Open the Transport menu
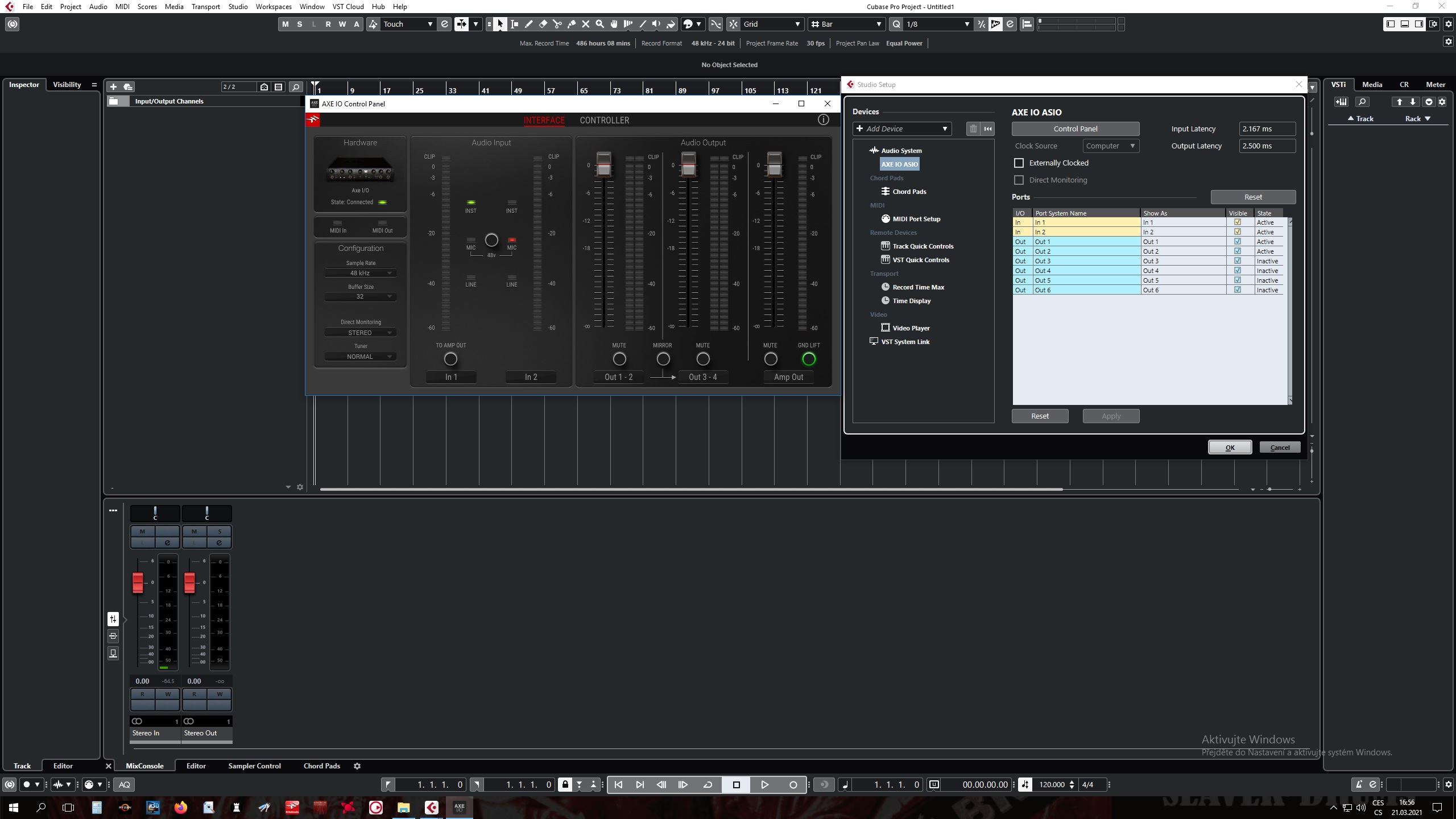1456x819 pixels. [x=206, y=7]
